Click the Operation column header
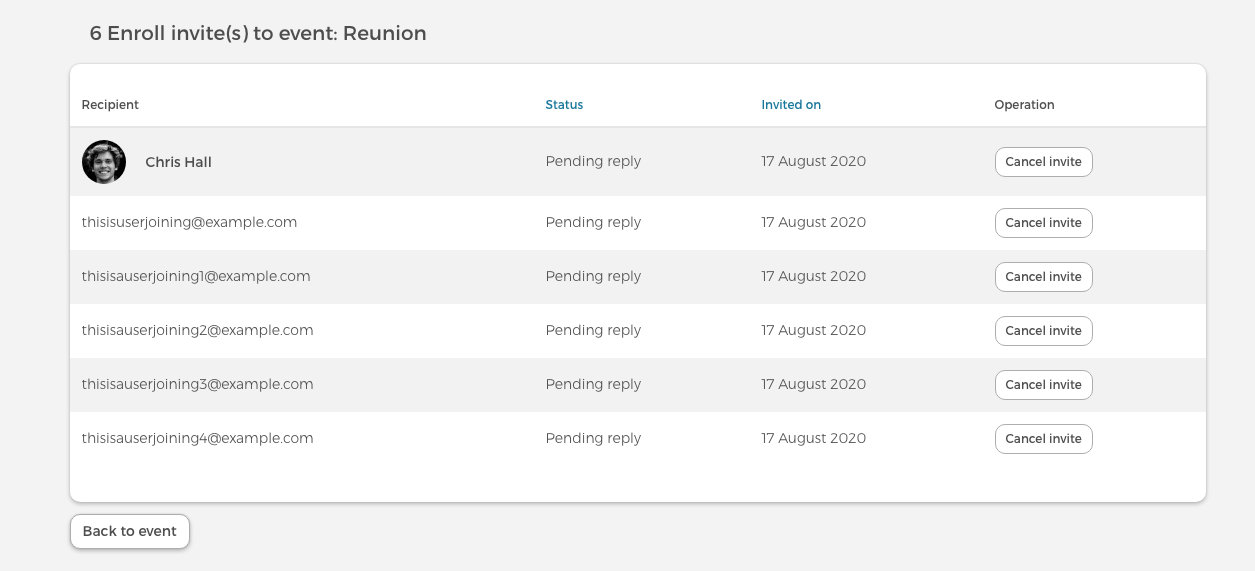Viewport: 1255px width, 571px height. 1024,105
